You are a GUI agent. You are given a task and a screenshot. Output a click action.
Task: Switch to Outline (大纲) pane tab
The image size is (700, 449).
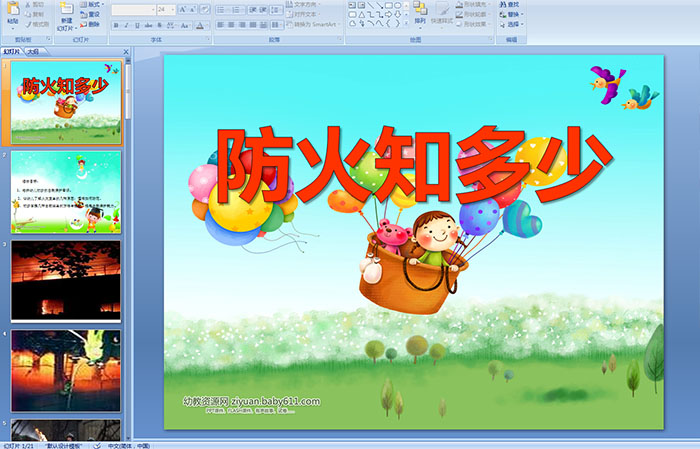click(x=34, y=52)
